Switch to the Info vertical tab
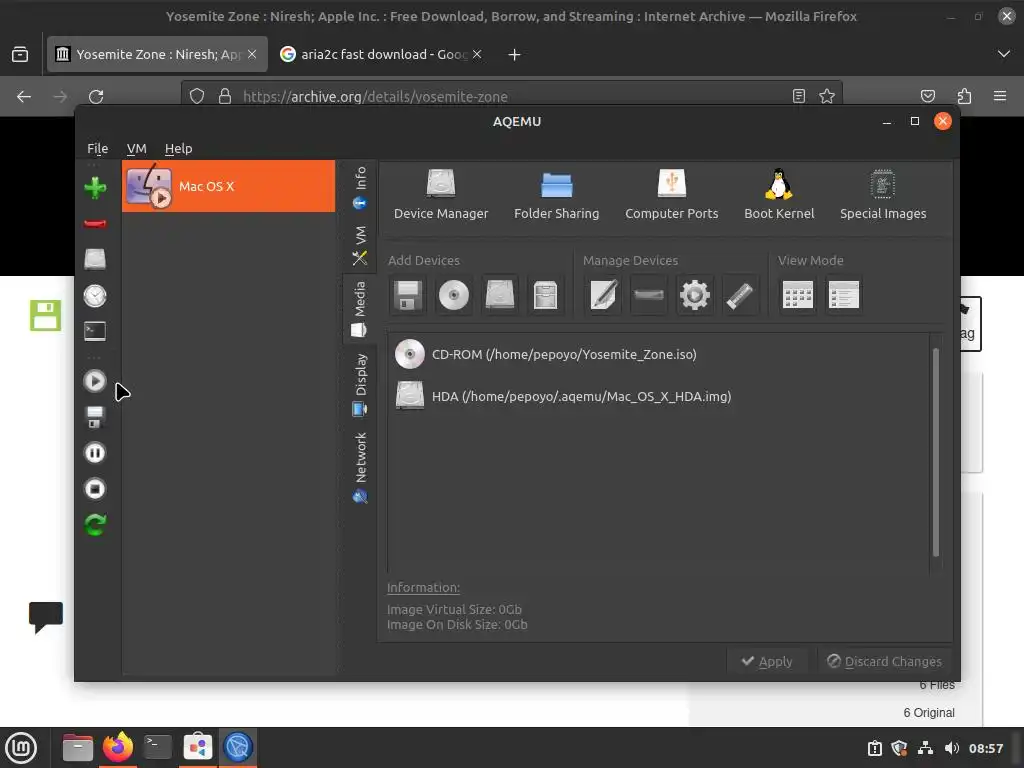The width and height of the screenshot is (1024, 768). [x=360, y=187]
